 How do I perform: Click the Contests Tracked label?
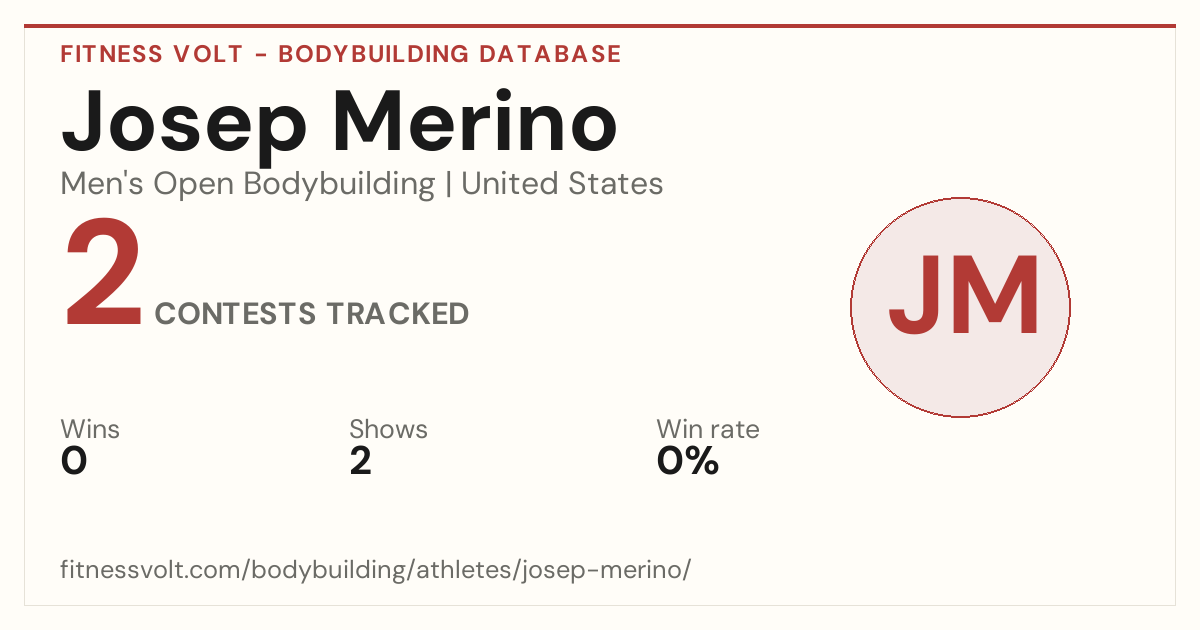[312, 314]
